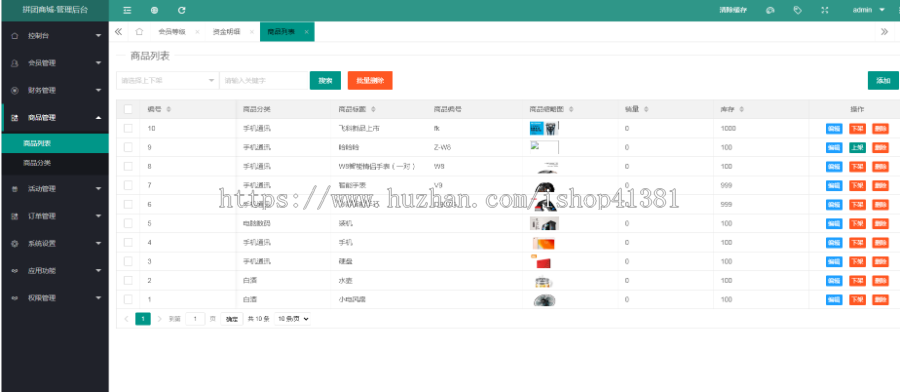Go to next page arrow in pagination
Viewport: 900px width, 392px height.
pos(160,319)
